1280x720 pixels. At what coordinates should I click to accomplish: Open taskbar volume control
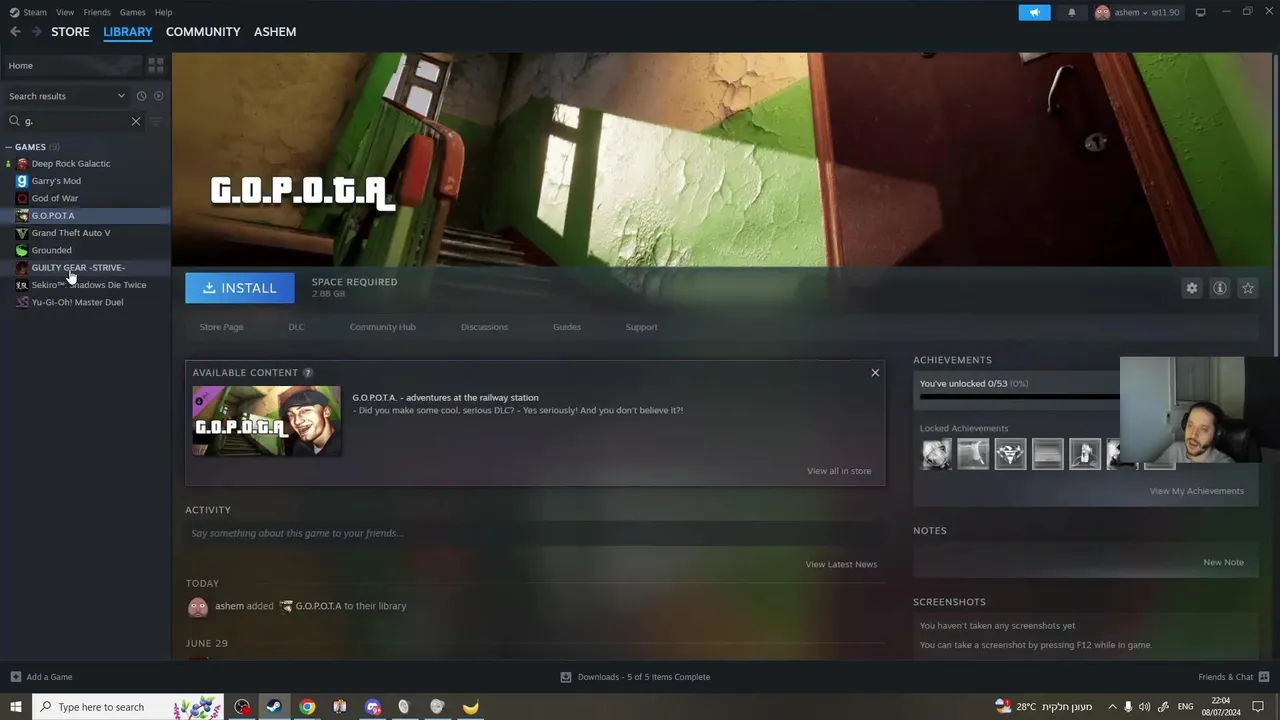pyautogui.click(x=1144, y=707)
